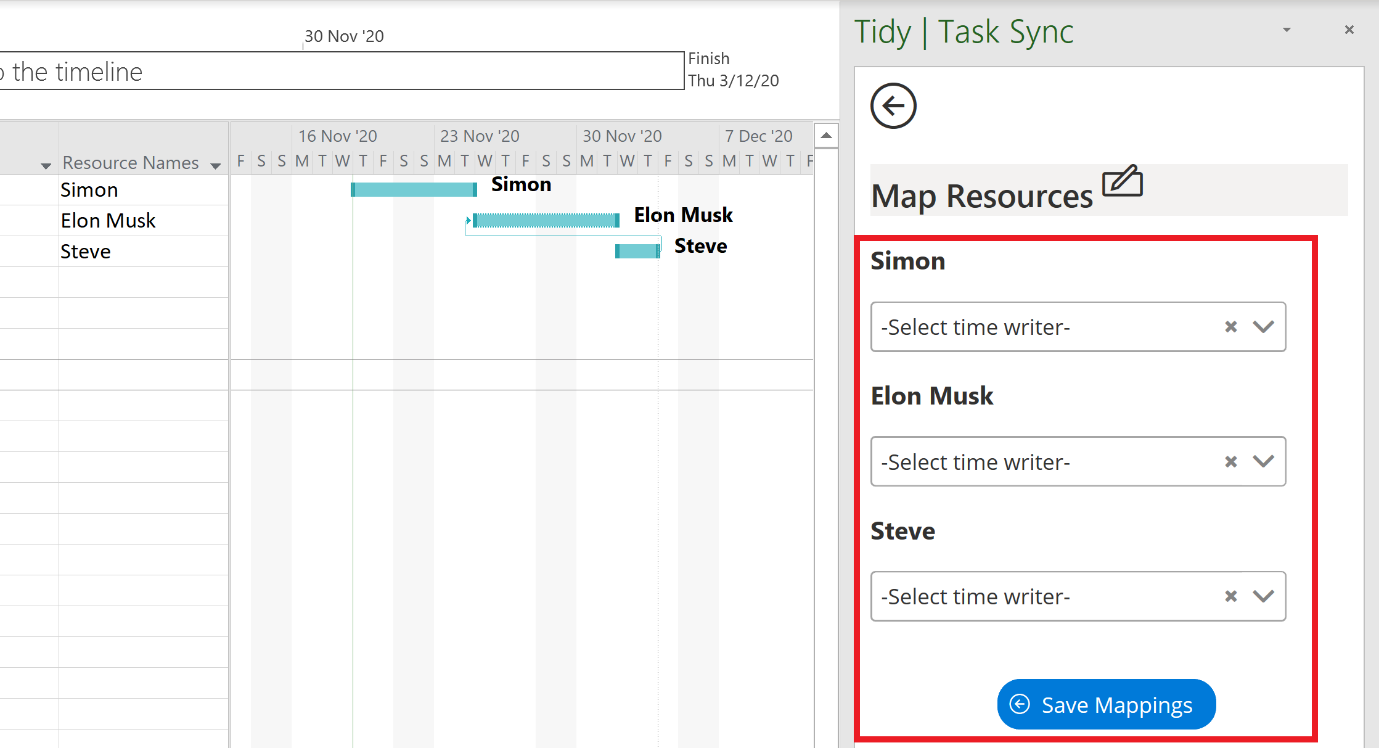Collapse the Task Sync pane with the caret
Screen dimensions: 1379x748
[1285, 30]
